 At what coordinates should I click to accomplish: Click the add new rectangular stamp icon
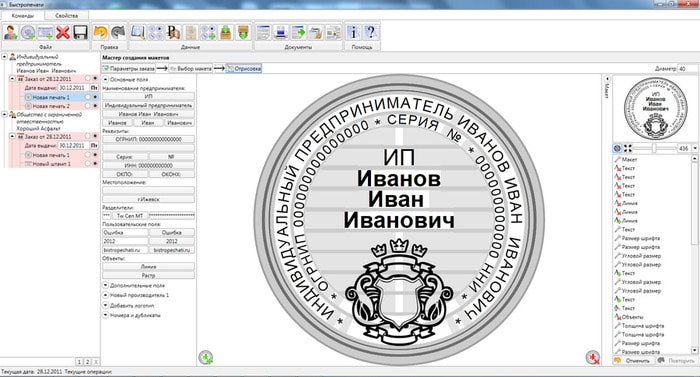point(46,33)
